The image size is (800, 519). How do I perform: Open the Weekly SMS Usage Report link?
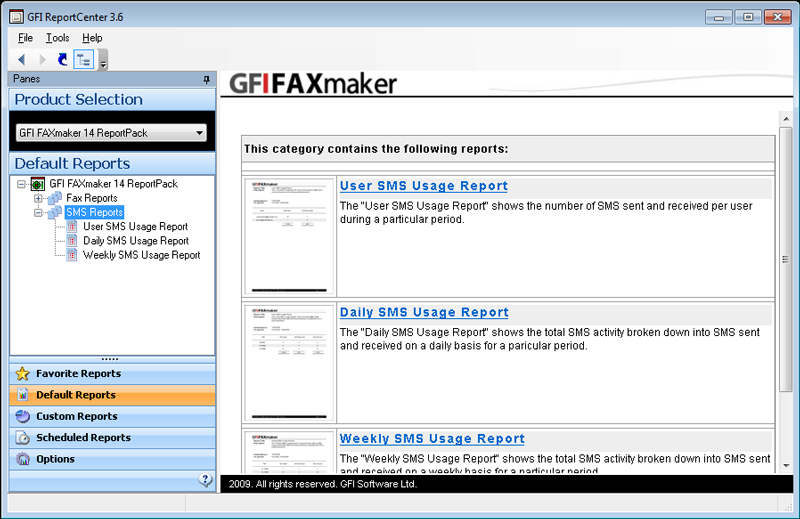point(432,439)
